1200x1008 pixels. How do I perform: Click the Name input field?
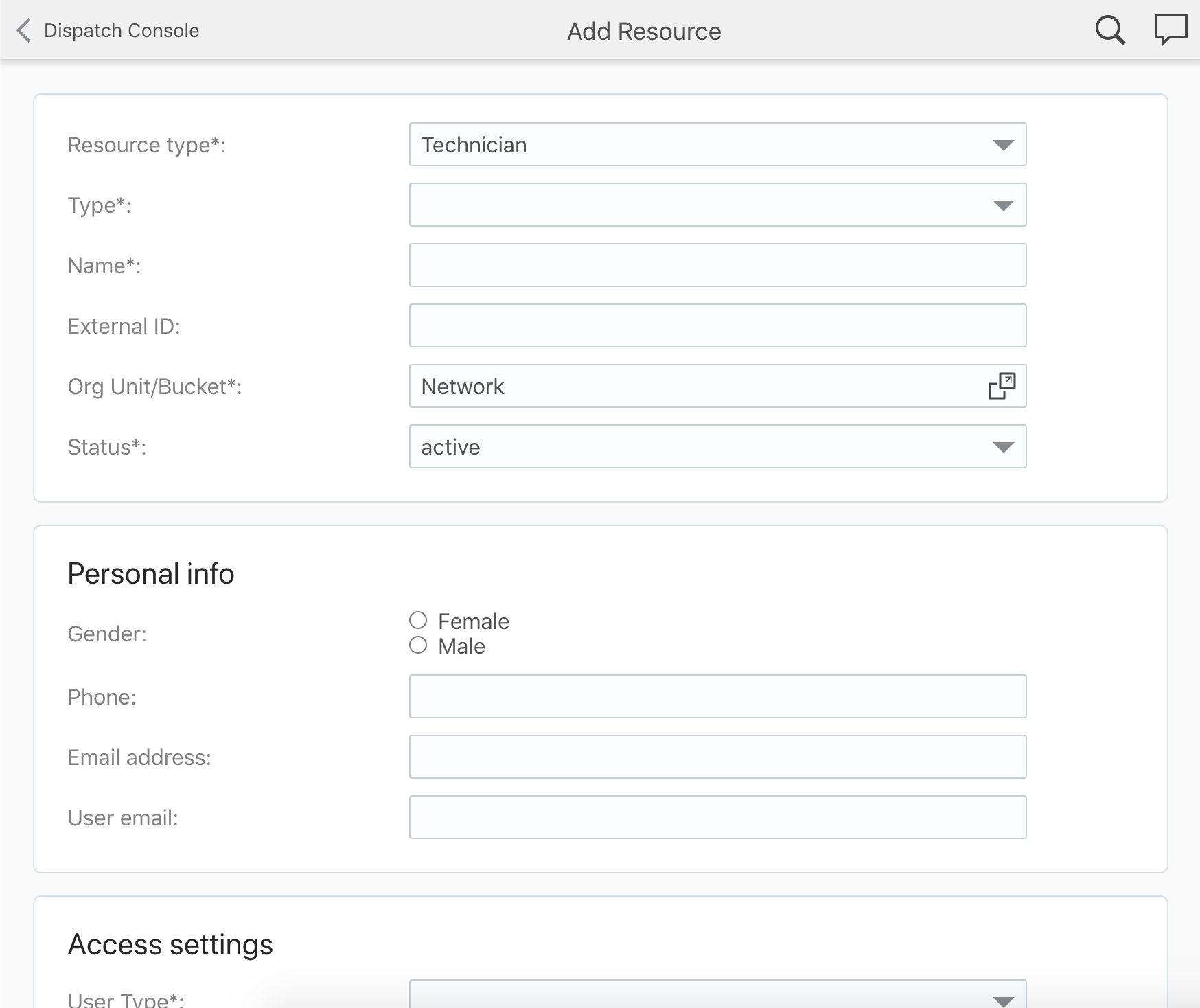[717, 265]
